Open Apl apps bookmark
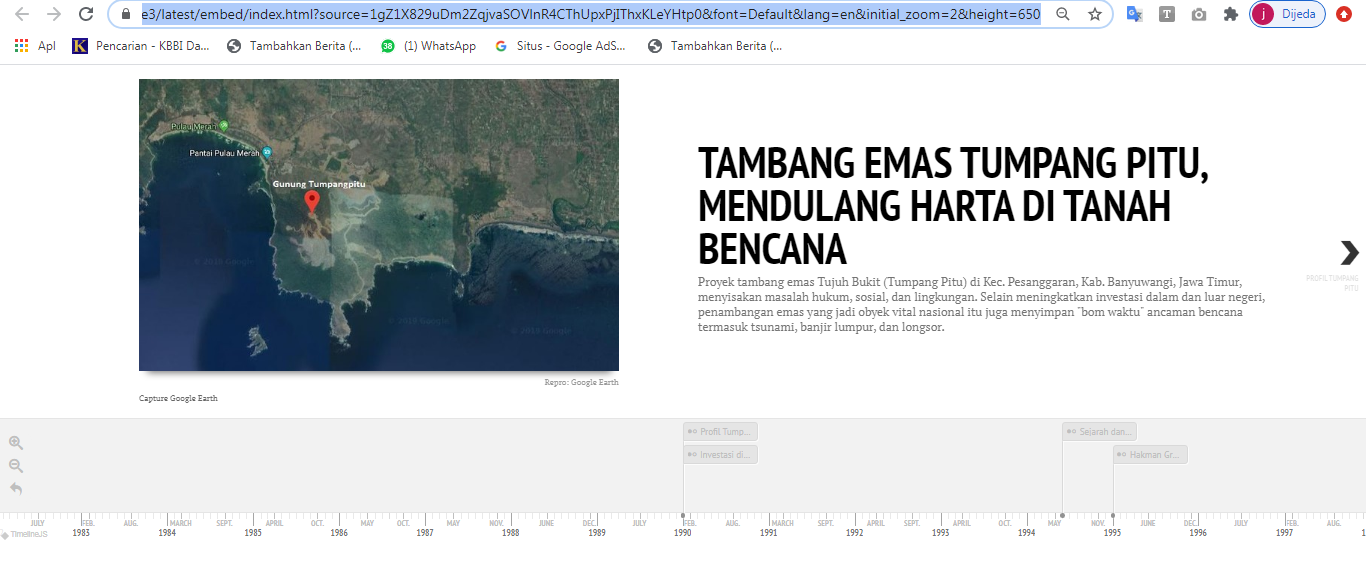 tap(35, 46)
